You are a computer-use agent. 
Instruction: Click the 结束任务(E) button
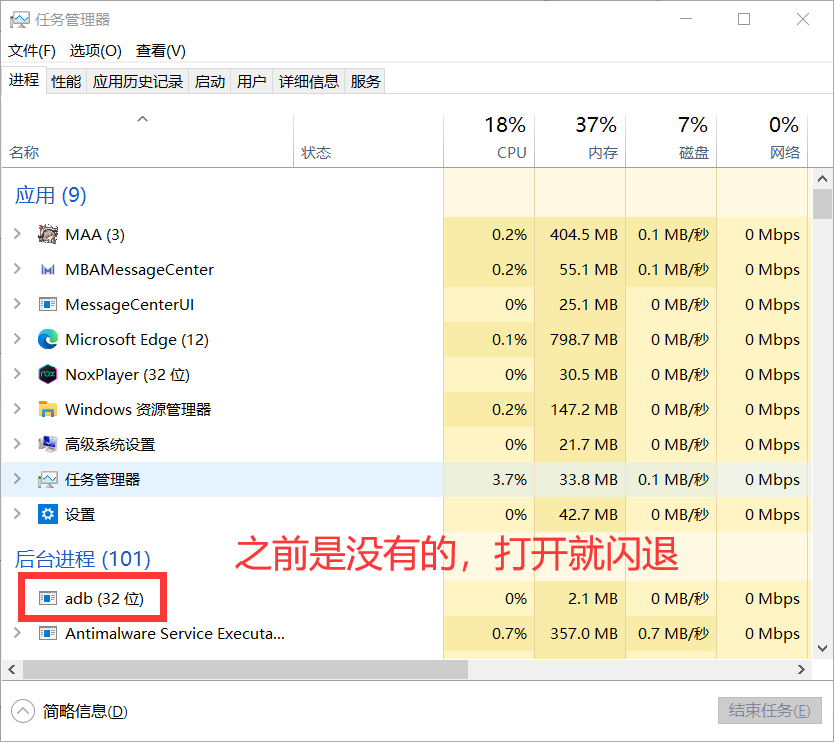[770, 711]
